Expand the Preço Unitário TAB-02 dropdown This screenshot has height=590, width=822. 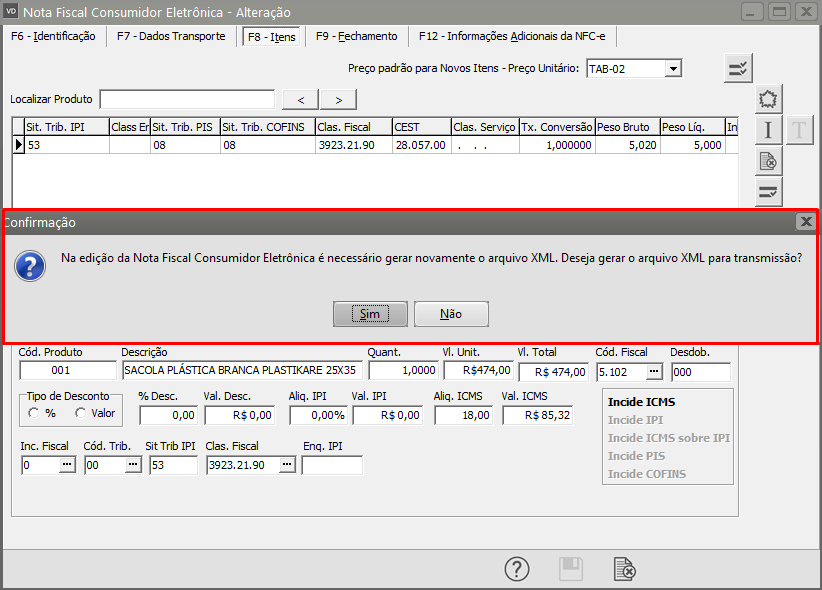click(673, 69)
